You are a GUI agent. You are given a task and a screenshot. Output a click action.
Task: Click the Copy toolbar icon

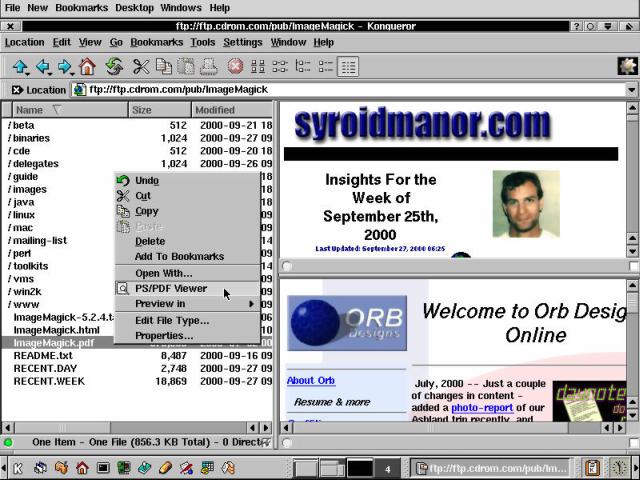coord(163,67)
